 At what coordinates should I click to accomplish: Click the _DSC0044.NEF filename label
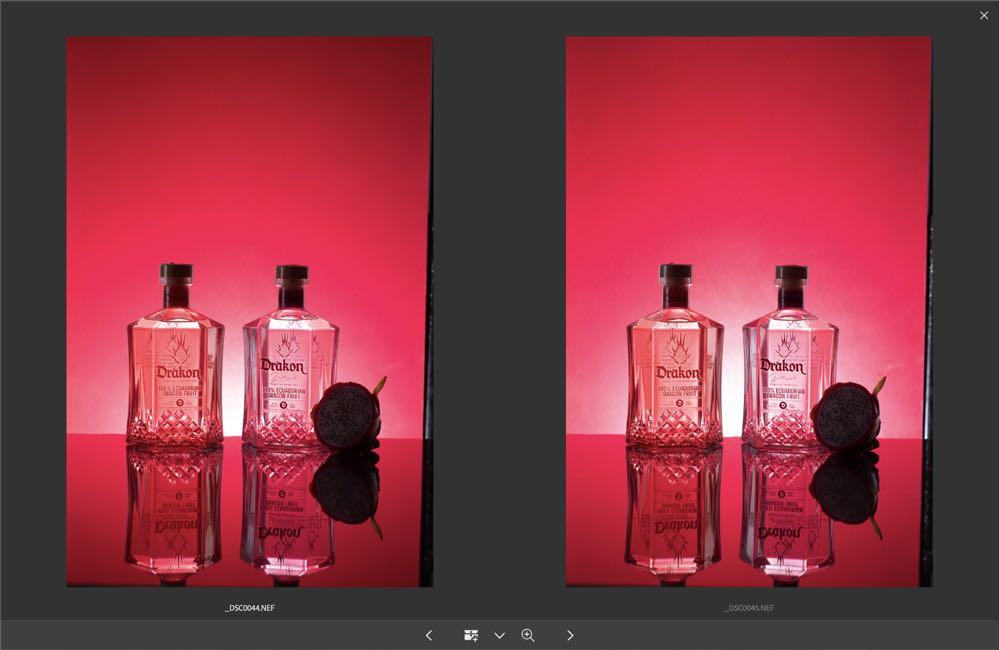pyautogui.click(x=250, y=608)
